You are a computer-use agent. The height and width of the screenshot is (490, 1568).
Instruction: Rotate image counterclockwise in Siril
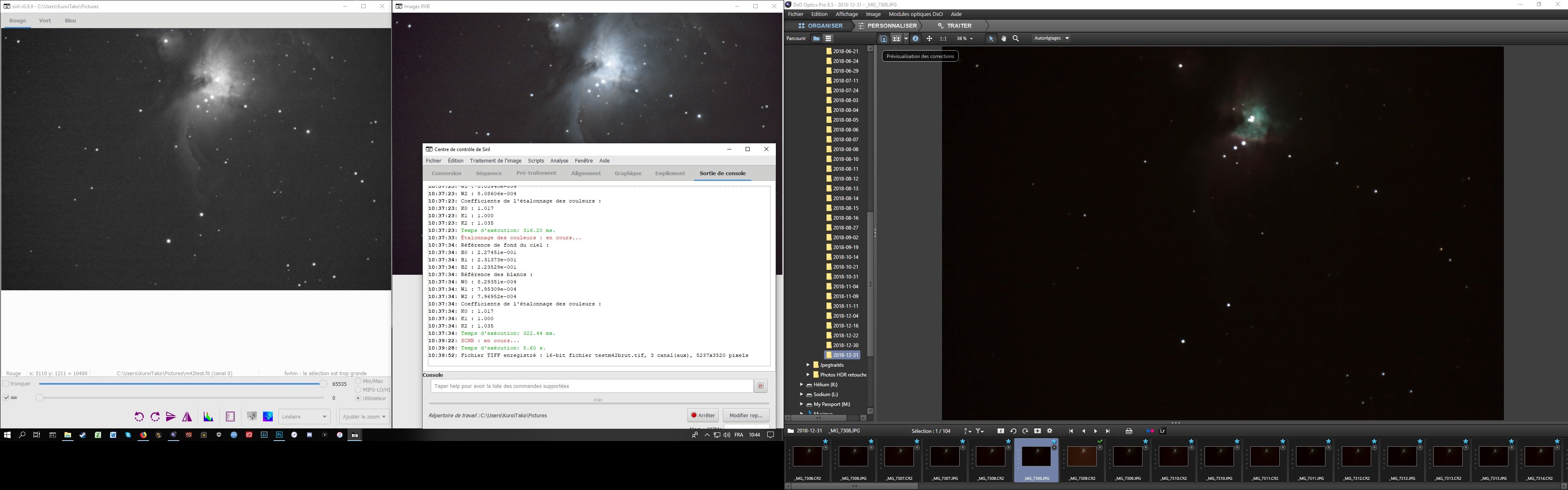click(x=139, y=417)
